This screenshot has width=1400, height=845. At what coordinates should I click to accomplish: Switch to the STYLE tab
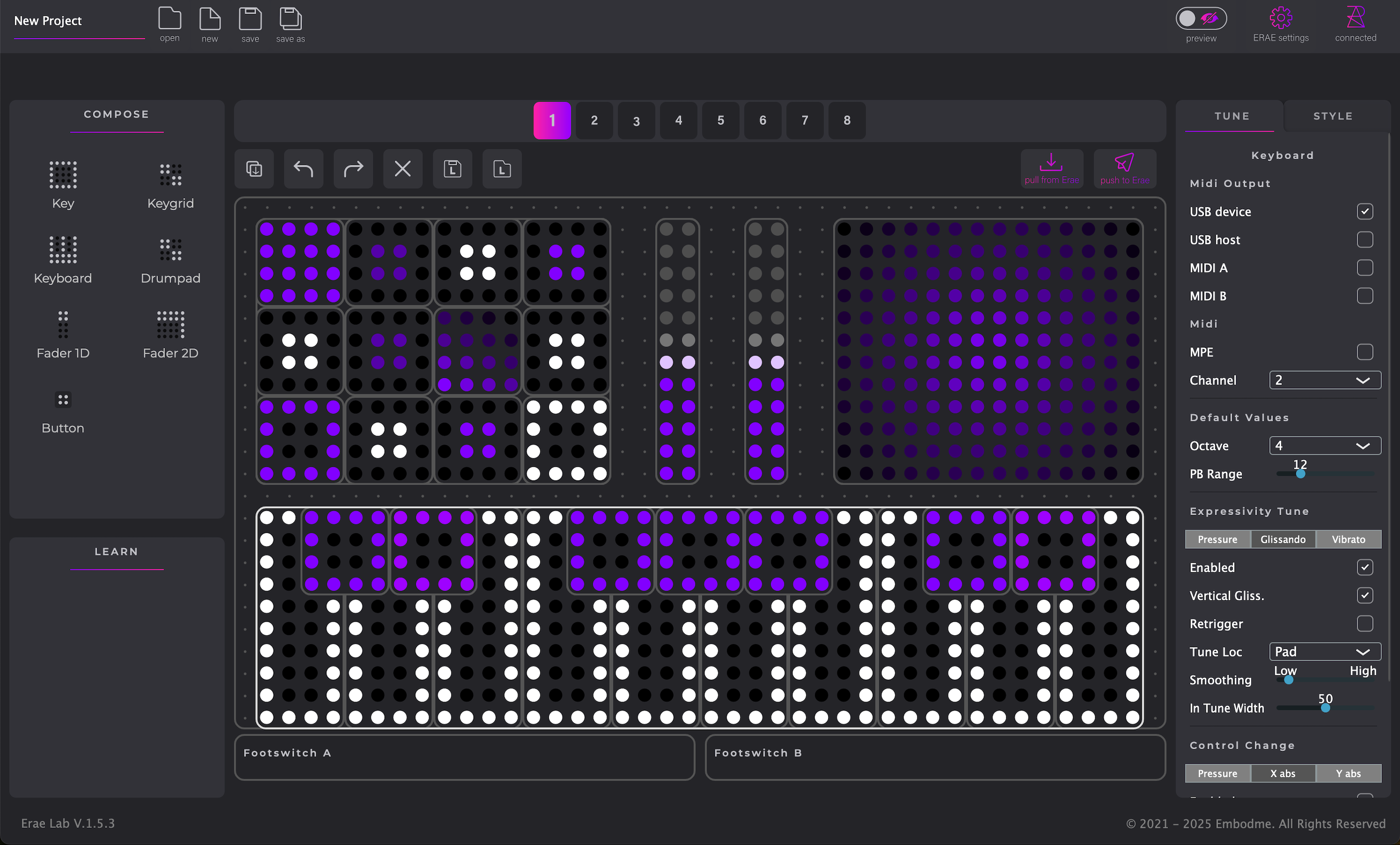1332,116
